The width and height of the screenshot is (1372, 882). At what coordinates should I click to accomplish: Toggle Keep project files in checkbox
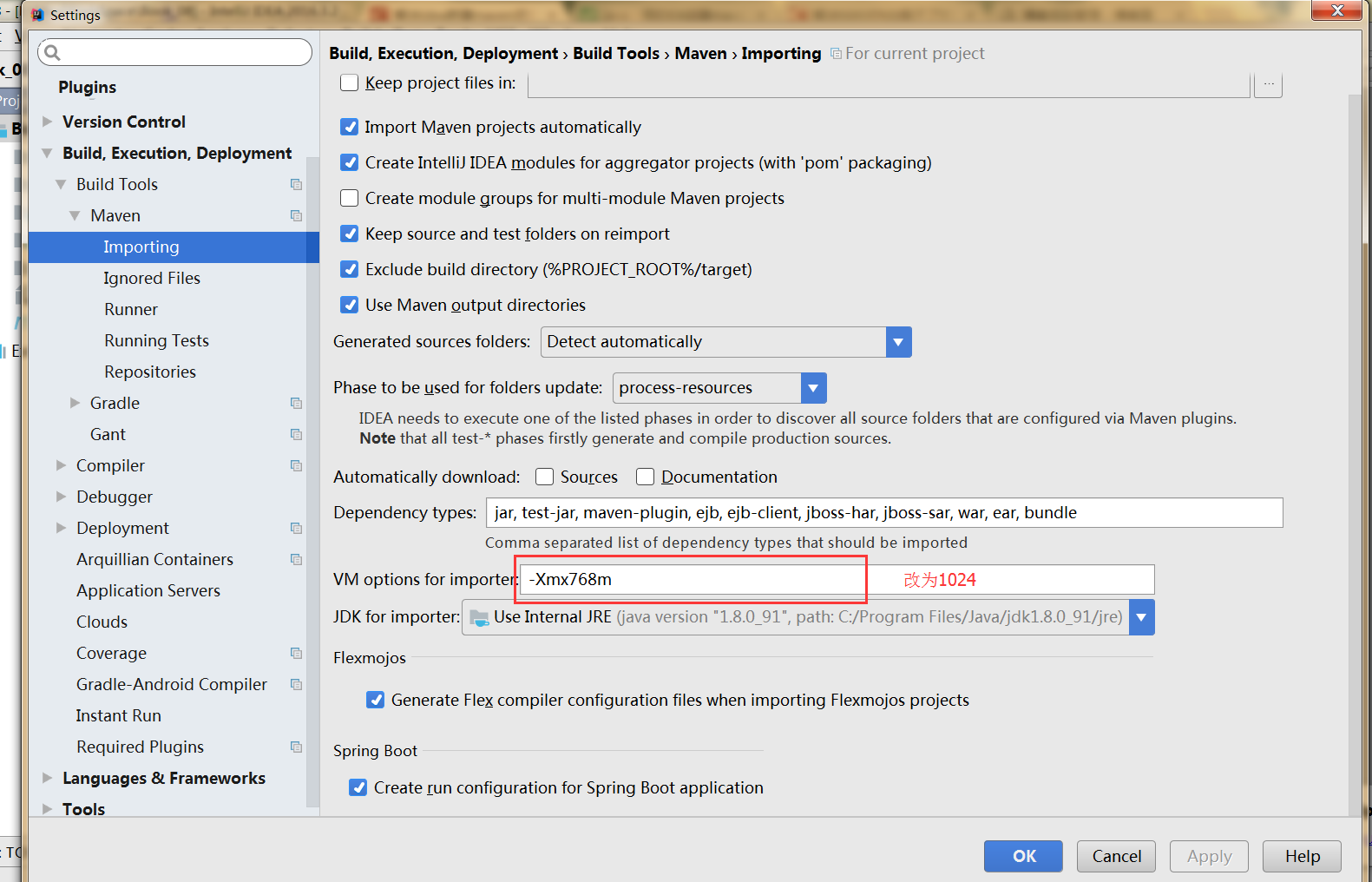(x=349, y=82)
